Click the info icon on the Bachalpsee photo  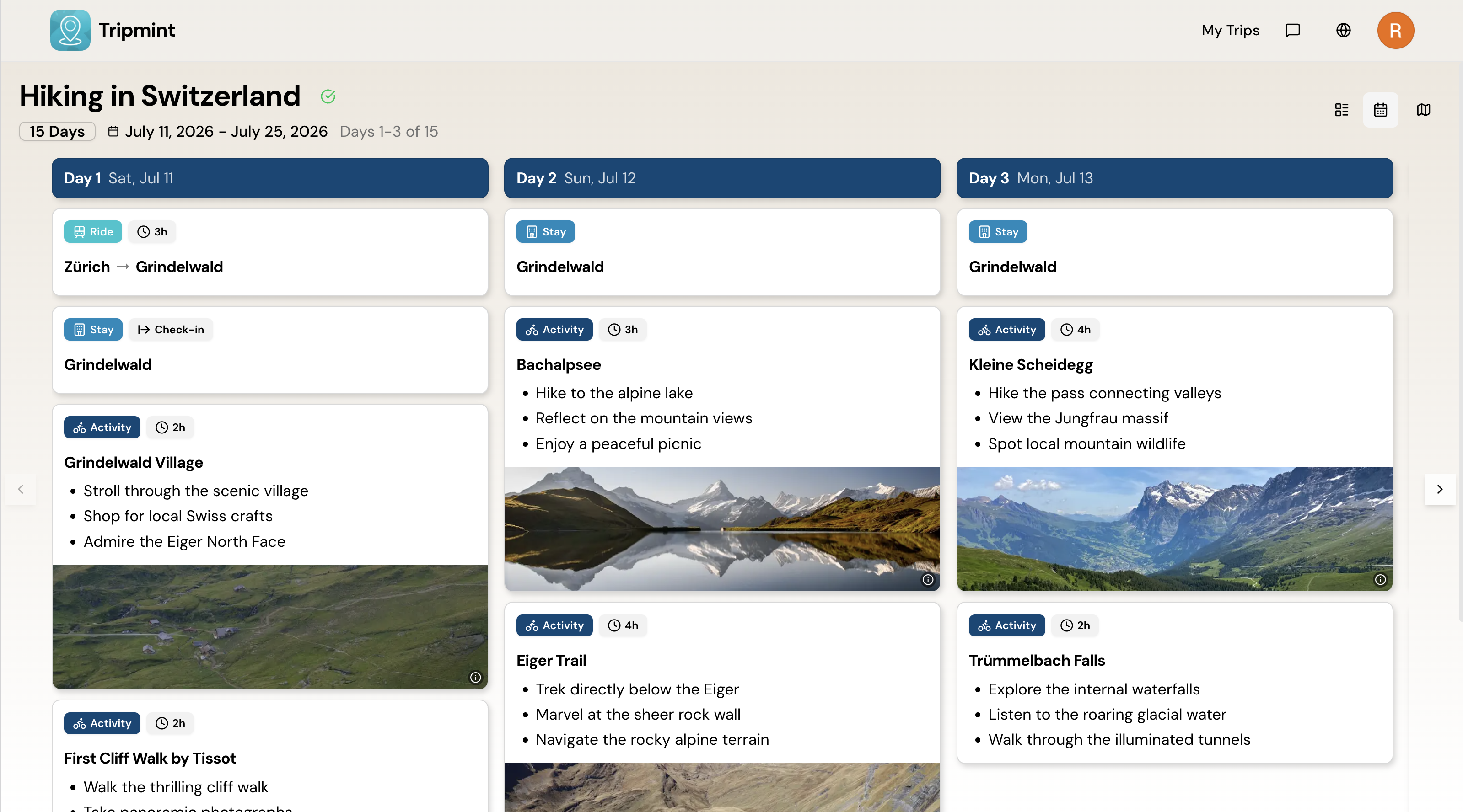[927, 579]
